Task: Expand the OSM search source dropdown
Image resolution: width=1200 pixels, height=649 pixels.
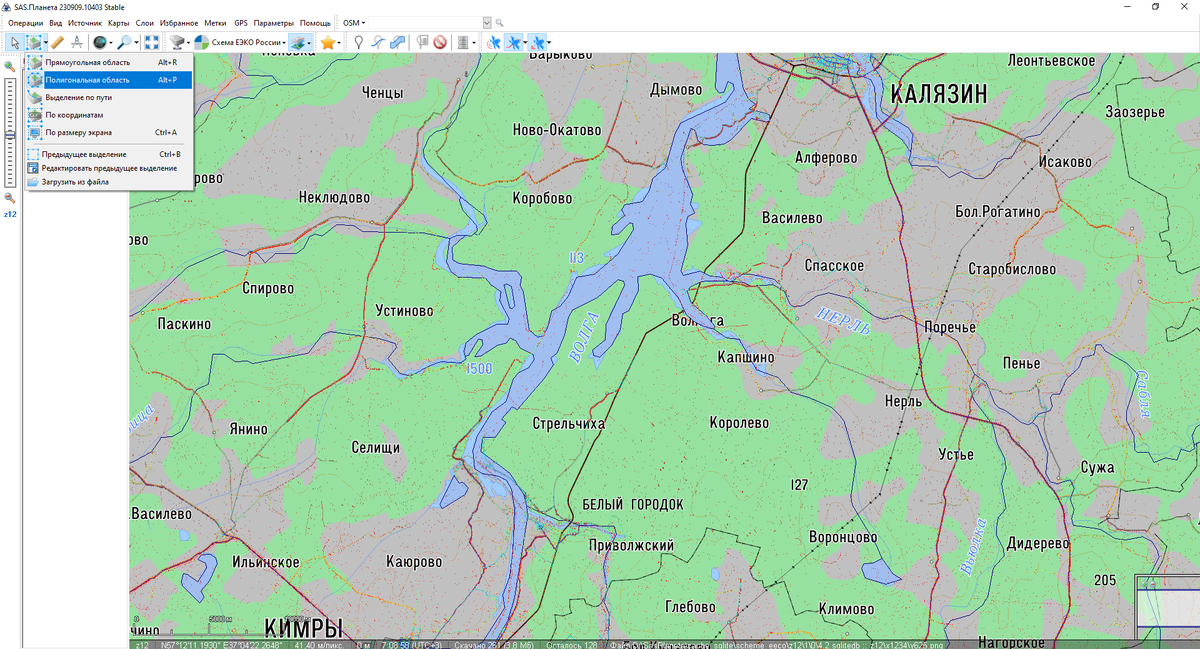Action: coord(353,22)
